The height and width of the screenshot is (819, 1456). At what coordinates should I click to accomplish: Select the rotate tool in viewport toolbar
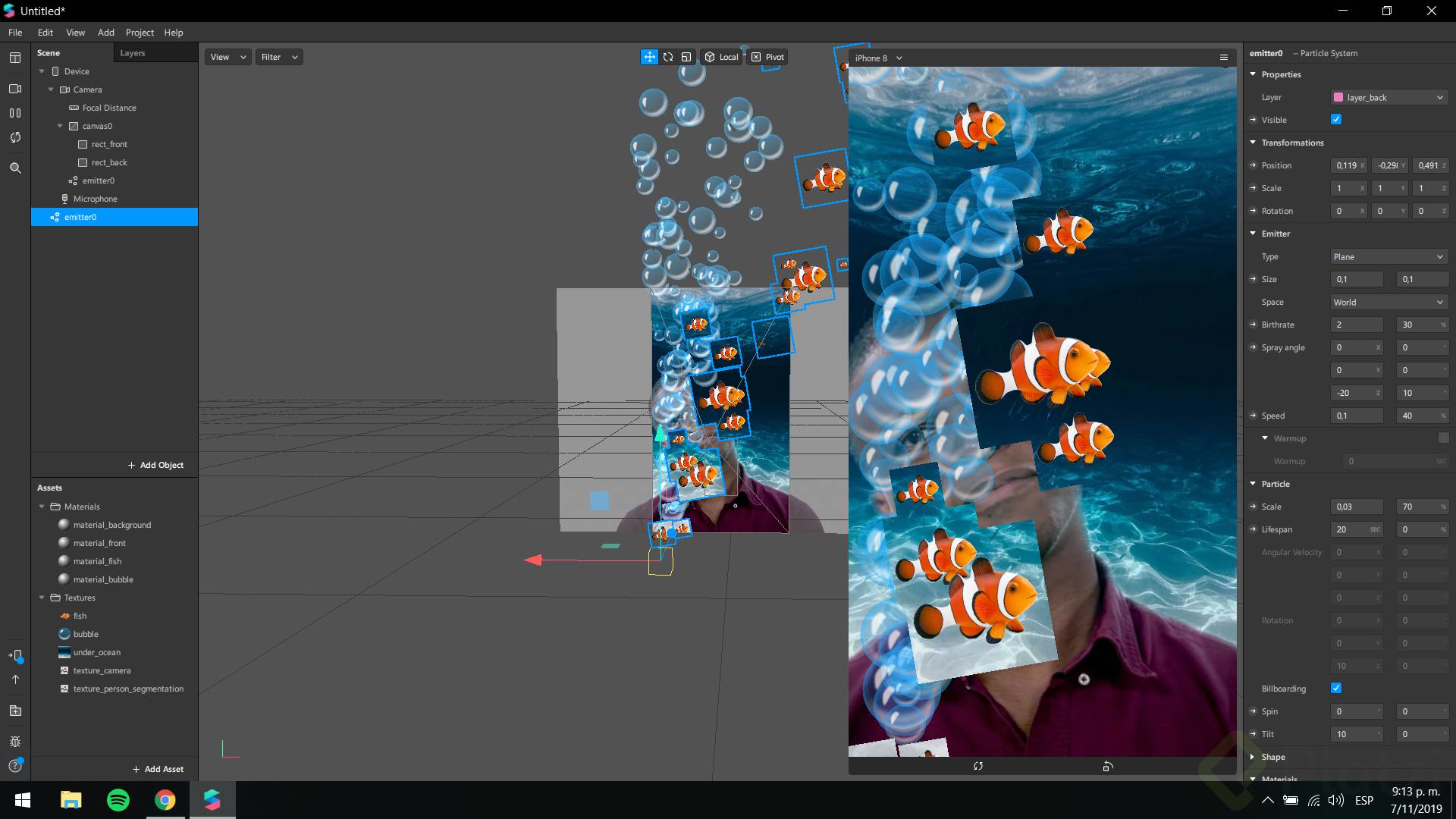pyautogui.click(x=668, y=57)
